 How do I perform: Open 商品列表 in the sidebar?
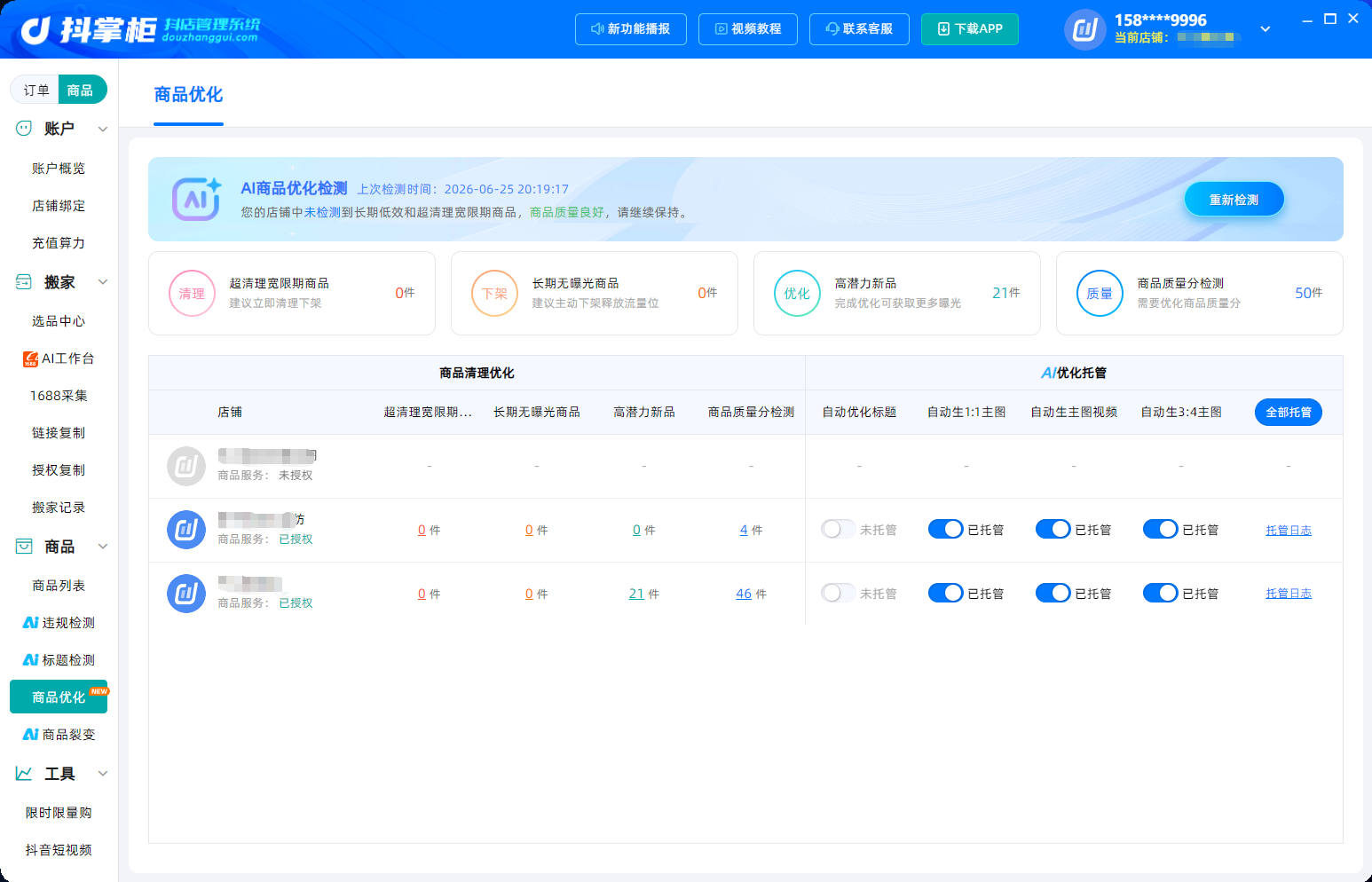pyautogui.click(x=59, y=586)
